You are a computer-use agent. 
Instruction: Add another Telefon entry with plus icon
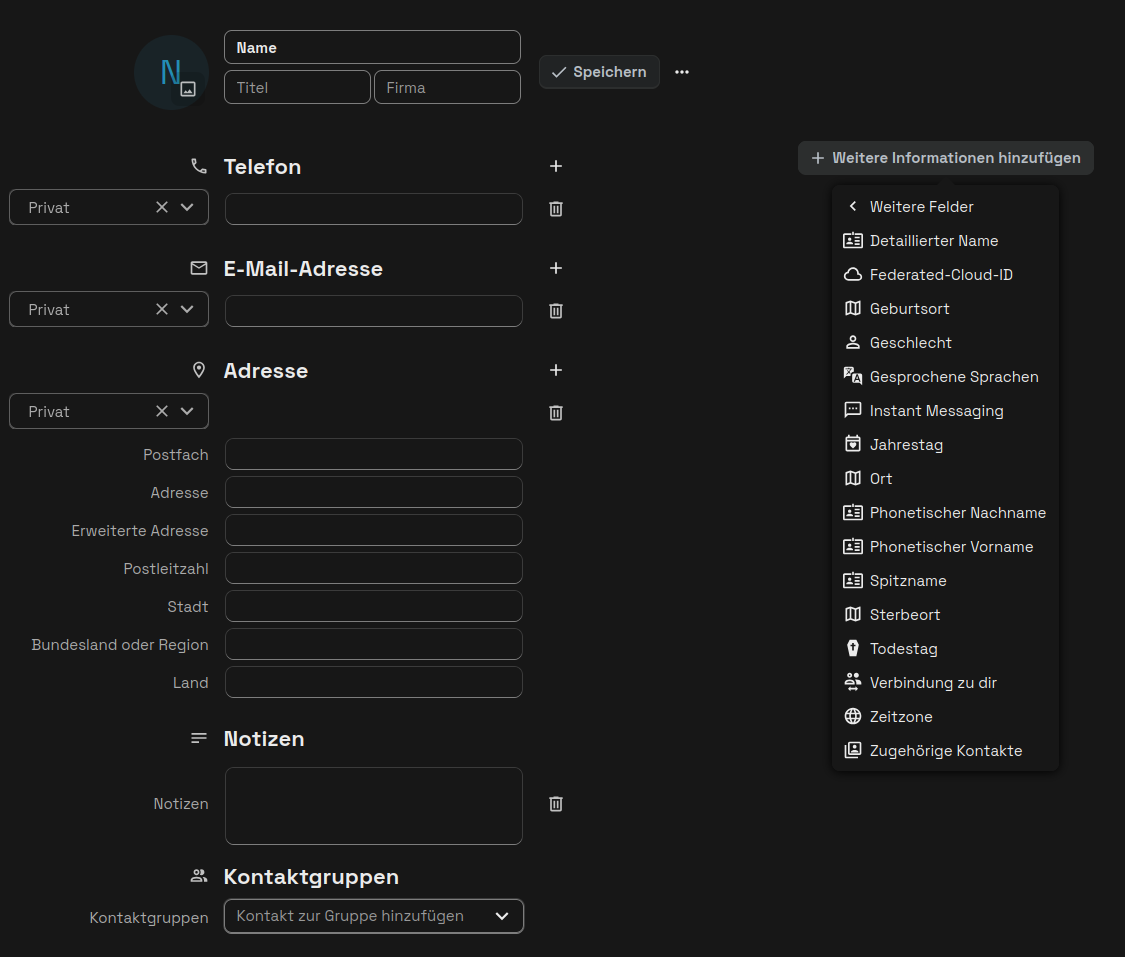(x=556, y=166)
